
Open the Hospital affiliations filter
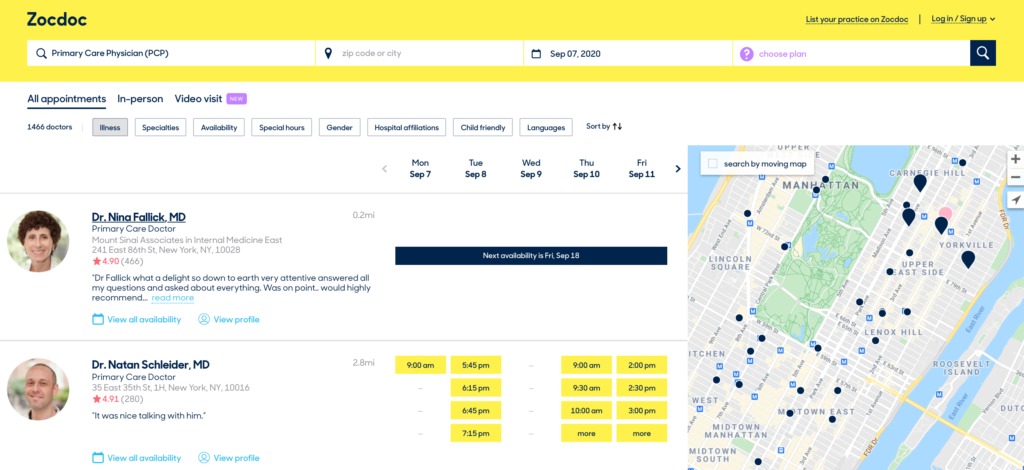point(407,127)
